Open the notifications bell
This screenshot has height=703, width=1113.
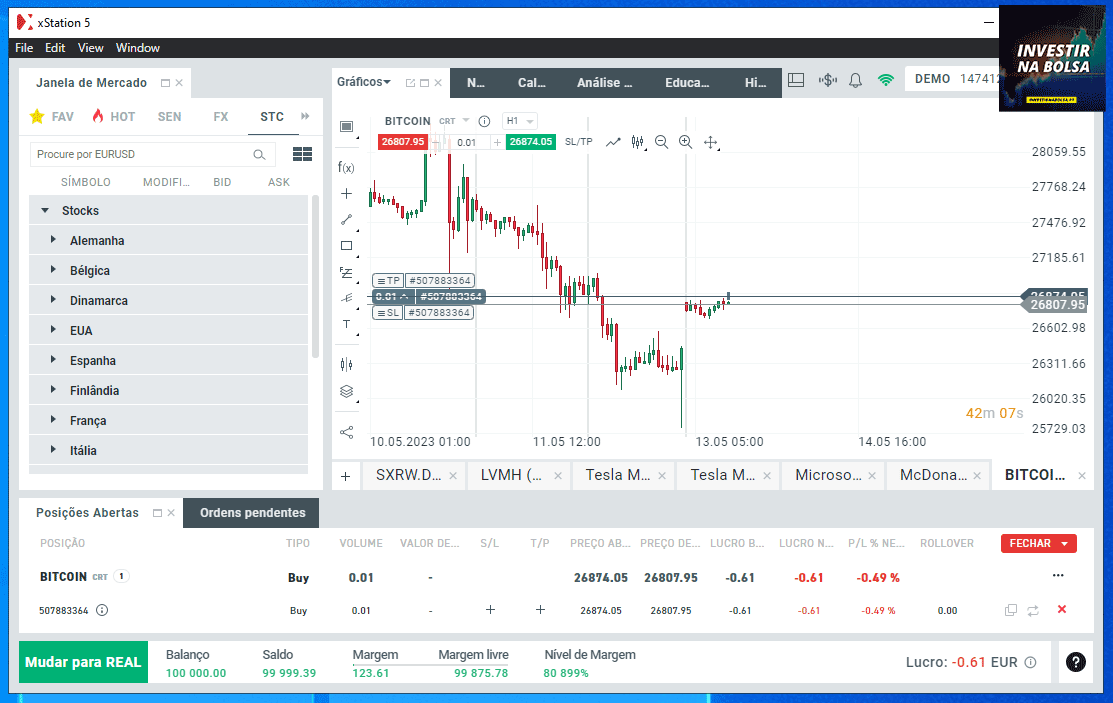point(855,80)
